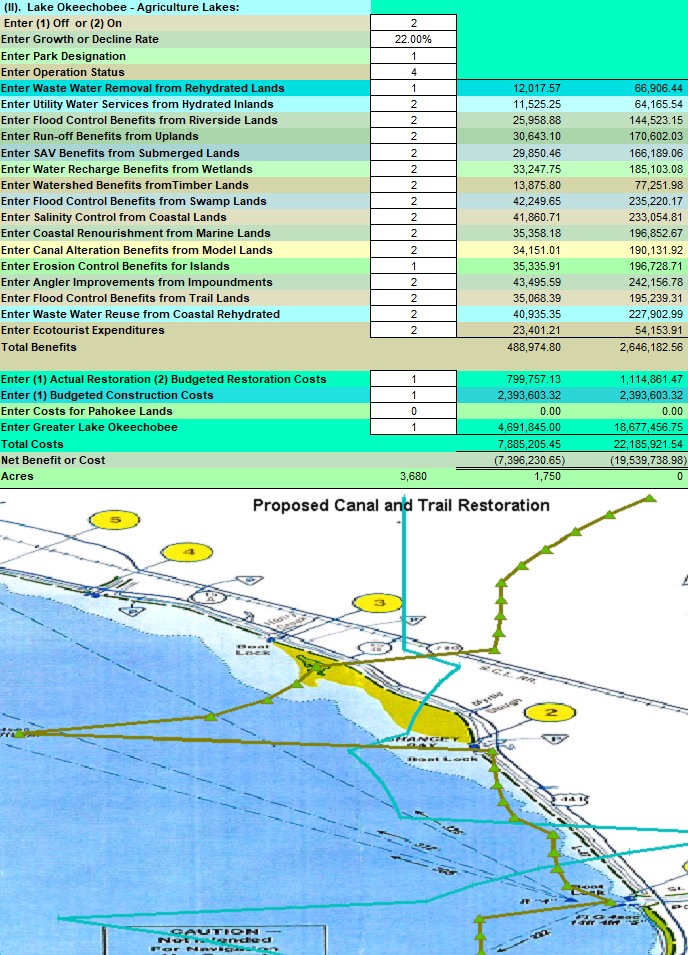The image size is (688, 955).
Task: Select the 22.00% growth rate cell
Action: click(413, 39)
